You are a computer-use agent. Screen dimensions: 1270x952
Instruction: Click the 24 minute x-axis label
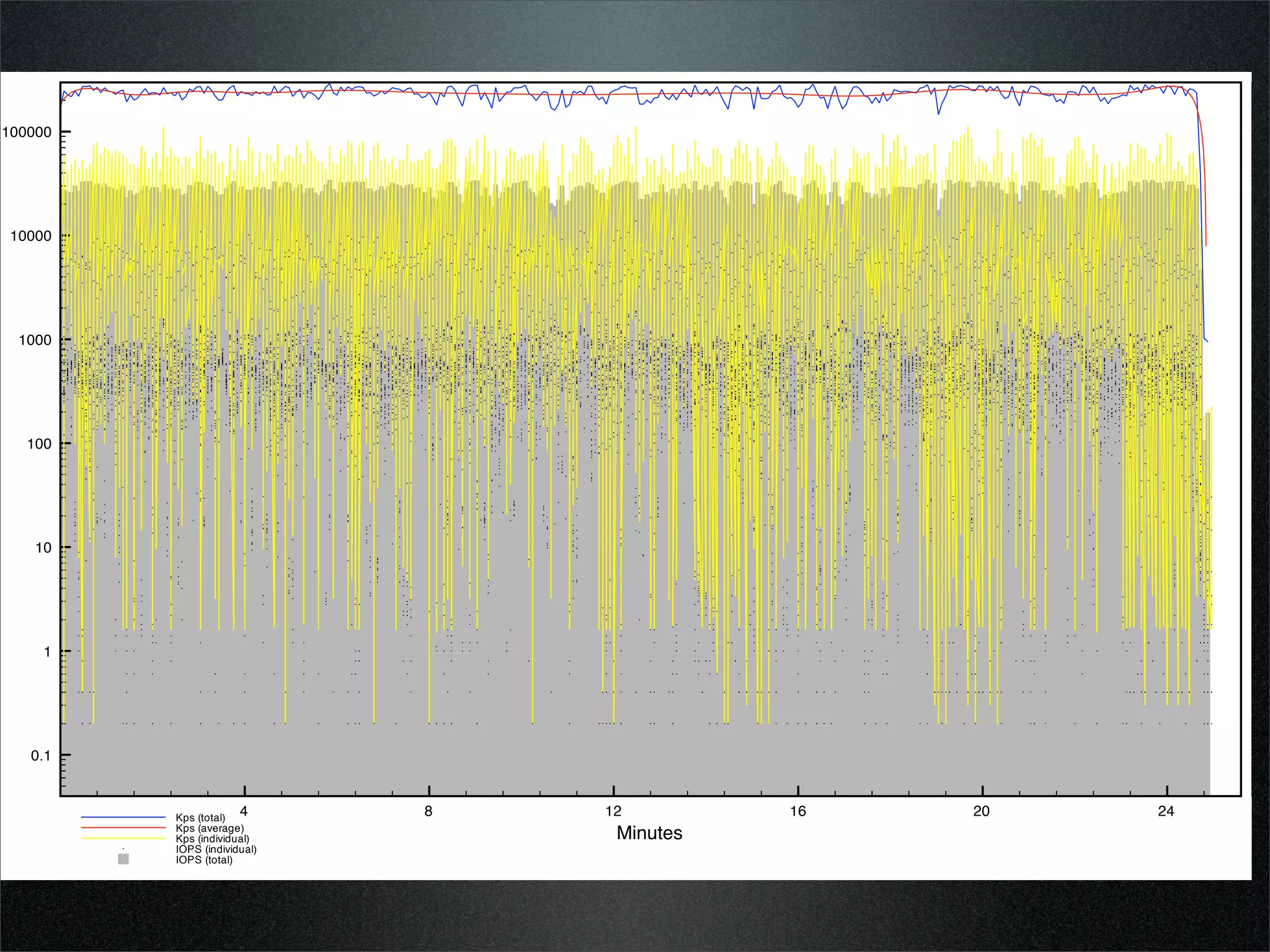click(1166, 811)
